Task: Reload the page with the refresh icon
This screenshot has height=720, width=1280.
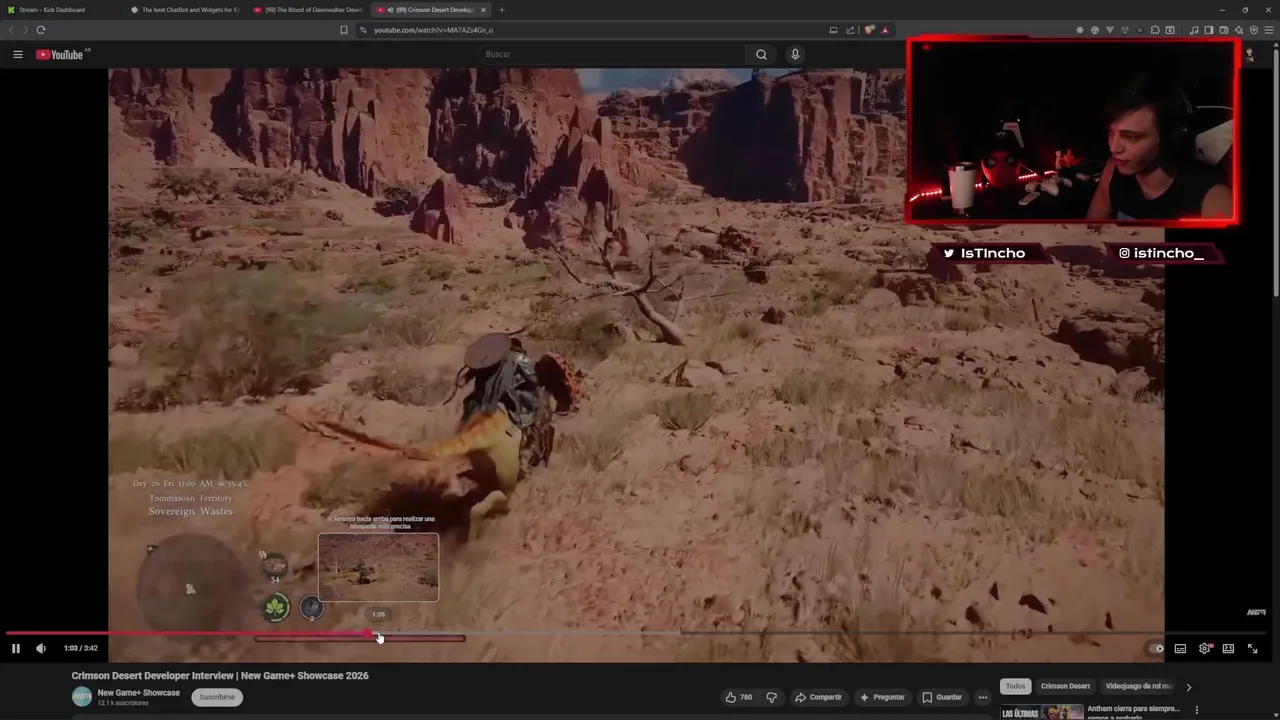Action: click(41, 30)
